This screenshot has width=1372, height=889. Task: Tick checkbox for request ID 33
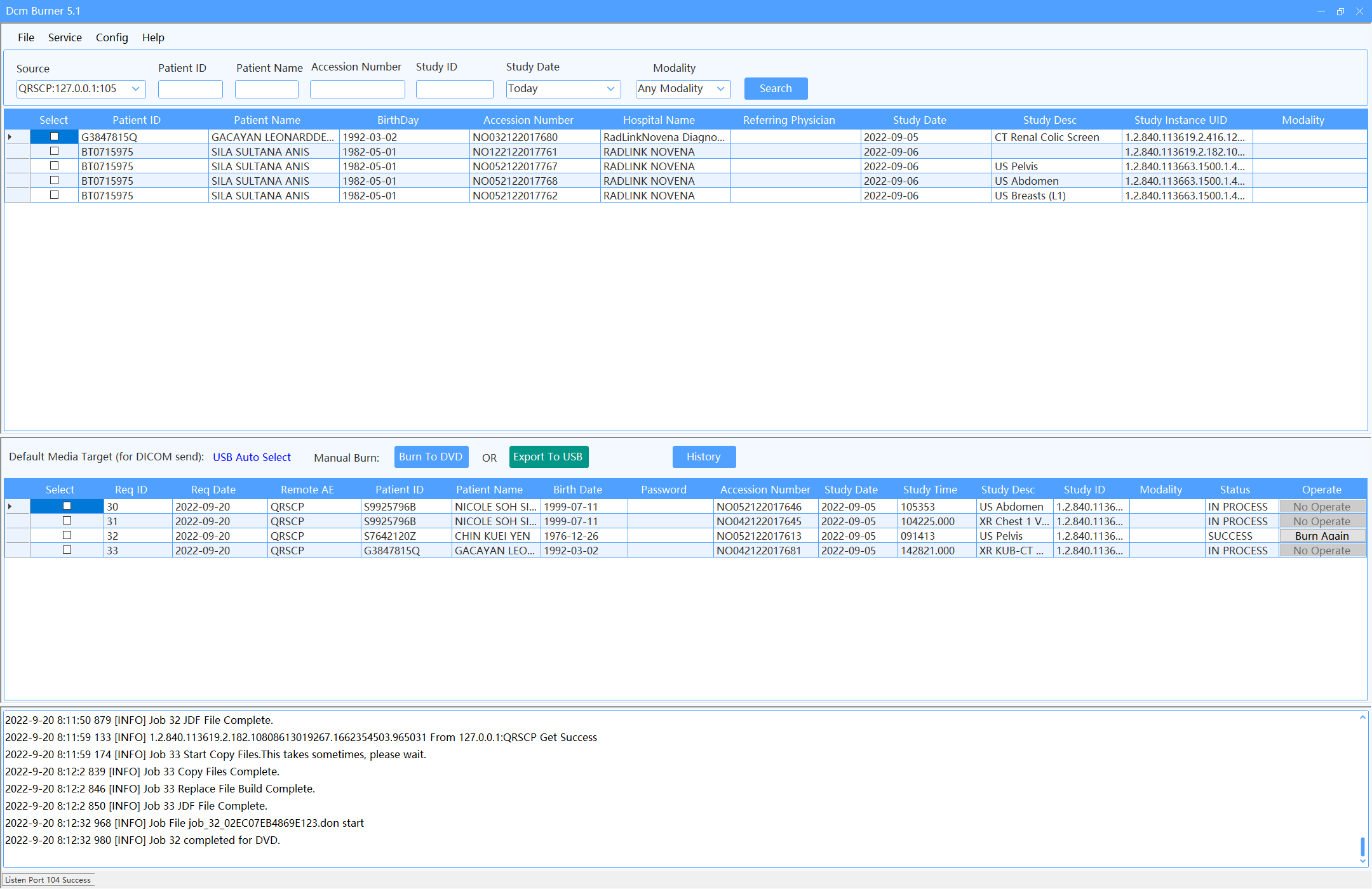click(67, 550)
